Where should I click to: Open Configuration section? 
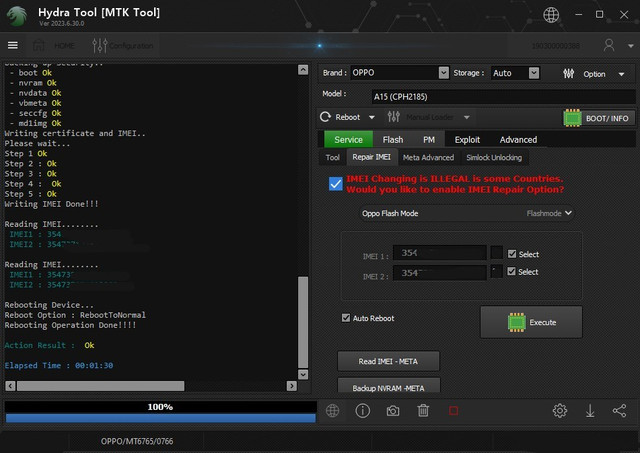coord(123,45)
